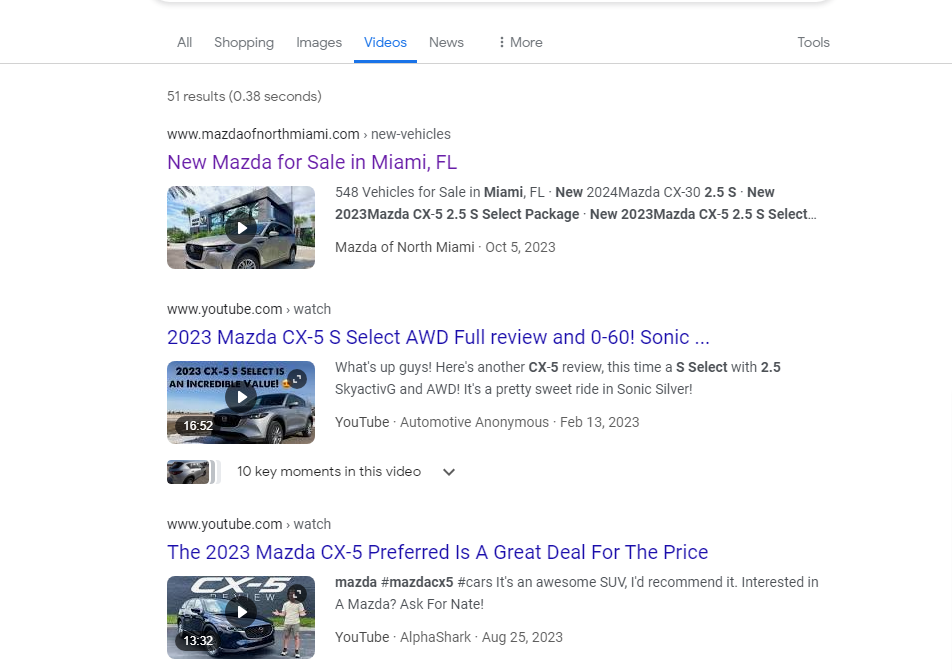952x671 pixels.
Task: Click 'Mazda of North Miami · Oct 5, 2023' text
Action: coord(445,247)
